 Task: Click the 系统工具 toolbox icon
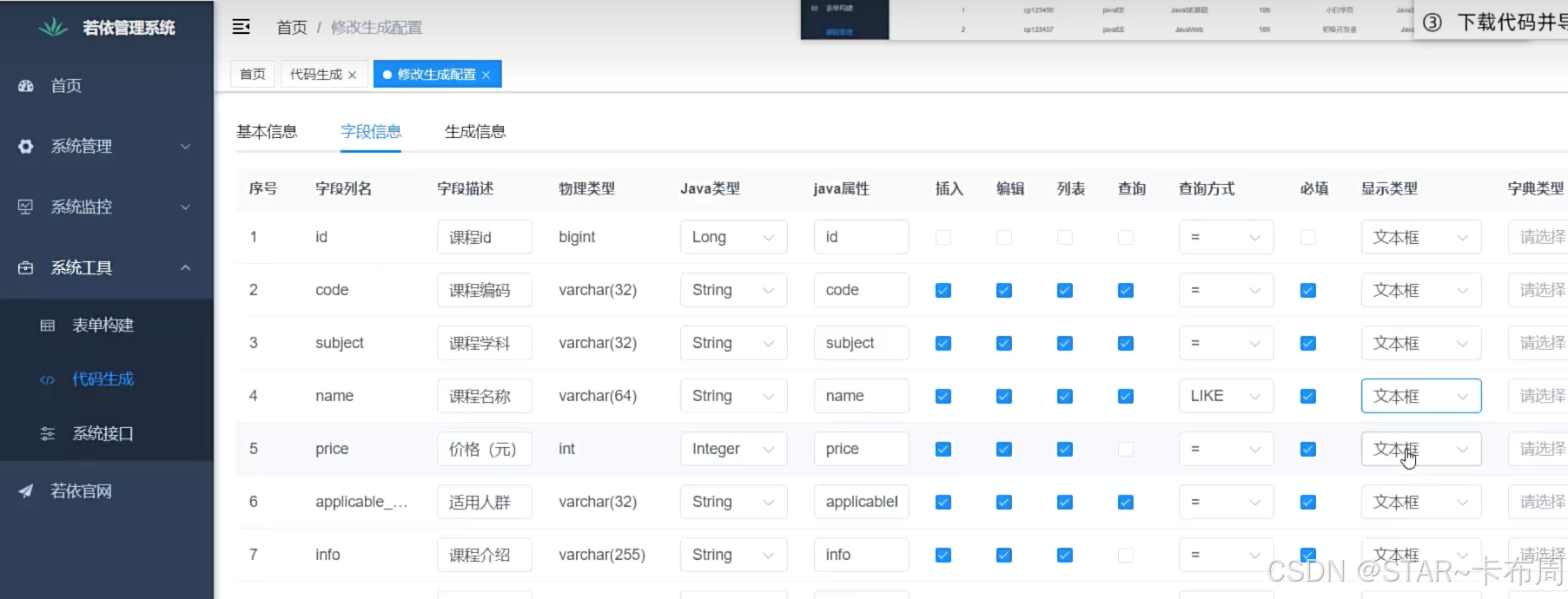(x=26, y=268)
